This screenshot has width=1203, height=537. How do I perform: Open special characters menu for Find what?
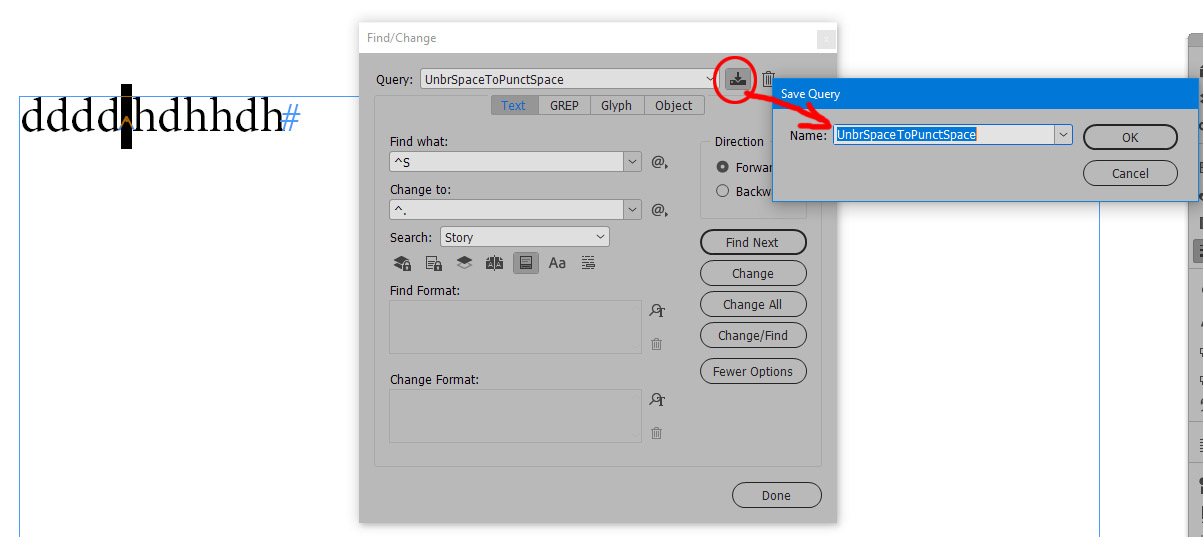[659, 161]
